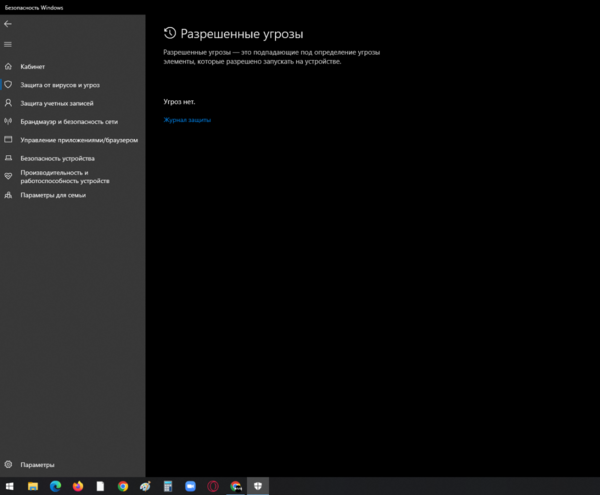Open Opera browser from taskbar
Viewport: 600px width, 495px height.
pyautogui.click(x=213, y=486)
